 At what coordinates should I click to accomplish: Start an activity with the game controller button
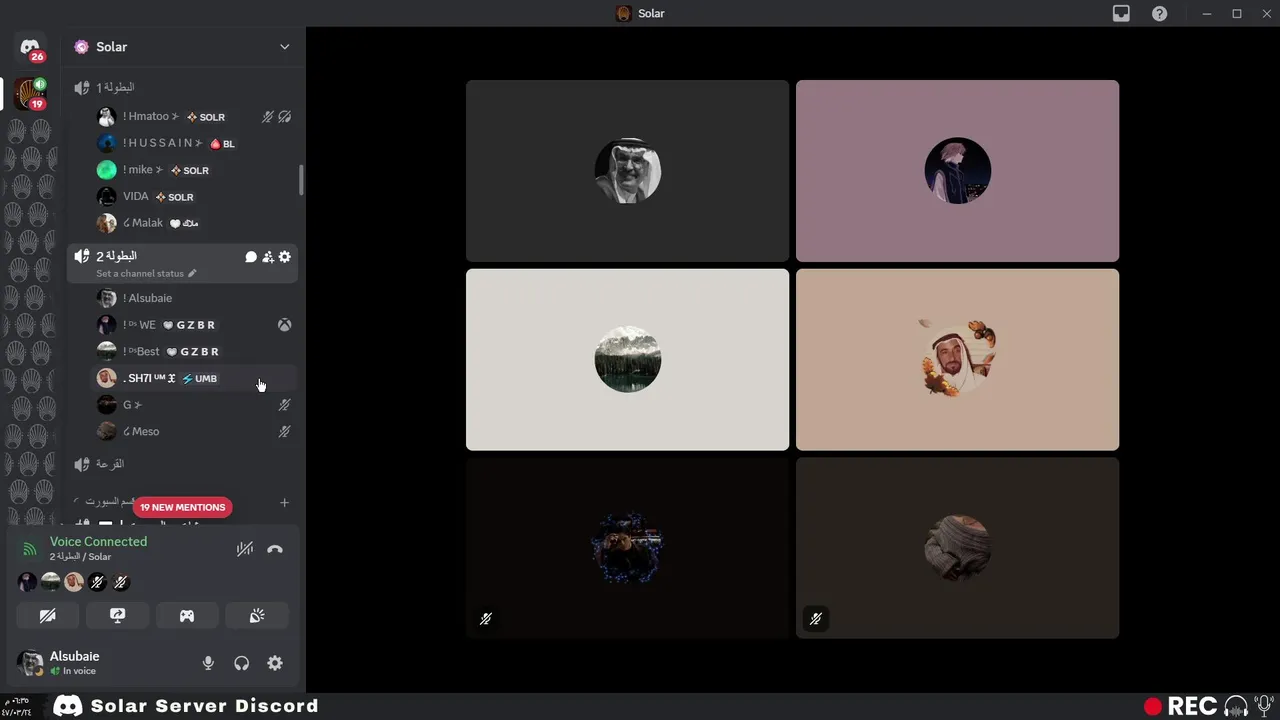pyautogui.click(x=187, y=615)
